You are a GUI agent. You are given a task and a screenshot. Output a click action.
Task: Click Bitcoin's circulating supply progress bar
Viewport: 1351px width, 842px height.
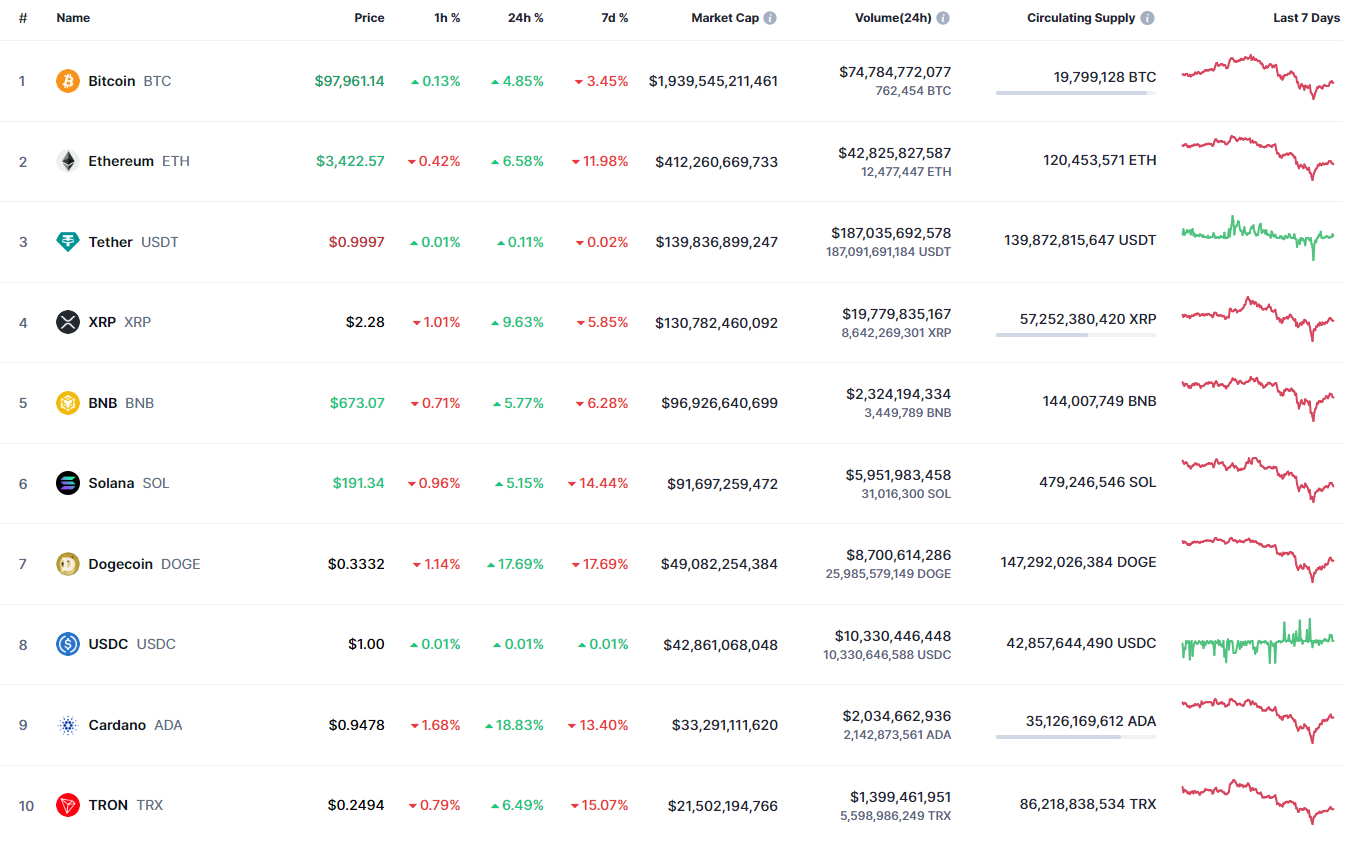pyautogui.click(x=1075, y=93)
